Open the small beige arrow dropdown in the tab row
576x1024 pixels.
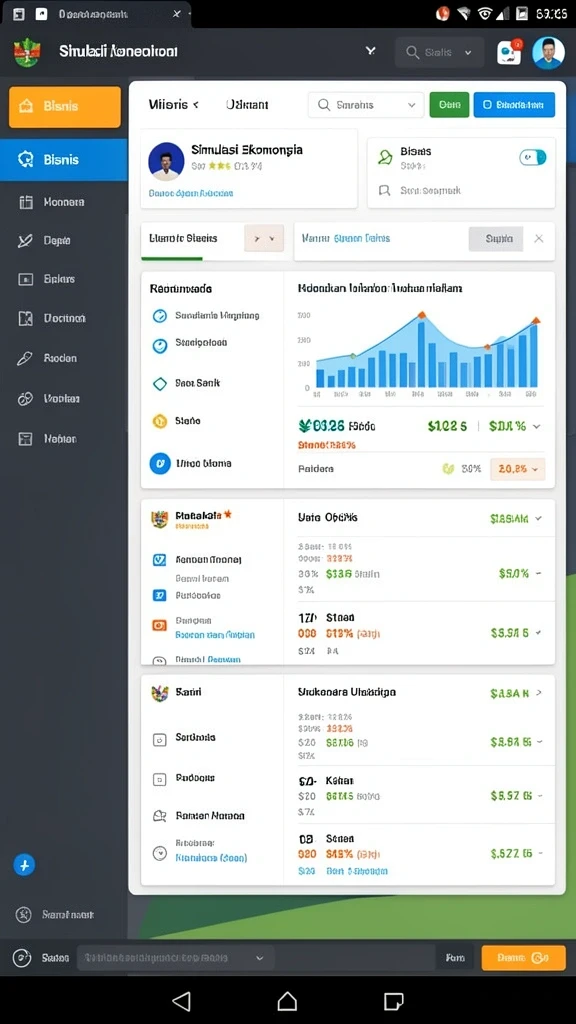pyautogui.click(x=264, y=238)
